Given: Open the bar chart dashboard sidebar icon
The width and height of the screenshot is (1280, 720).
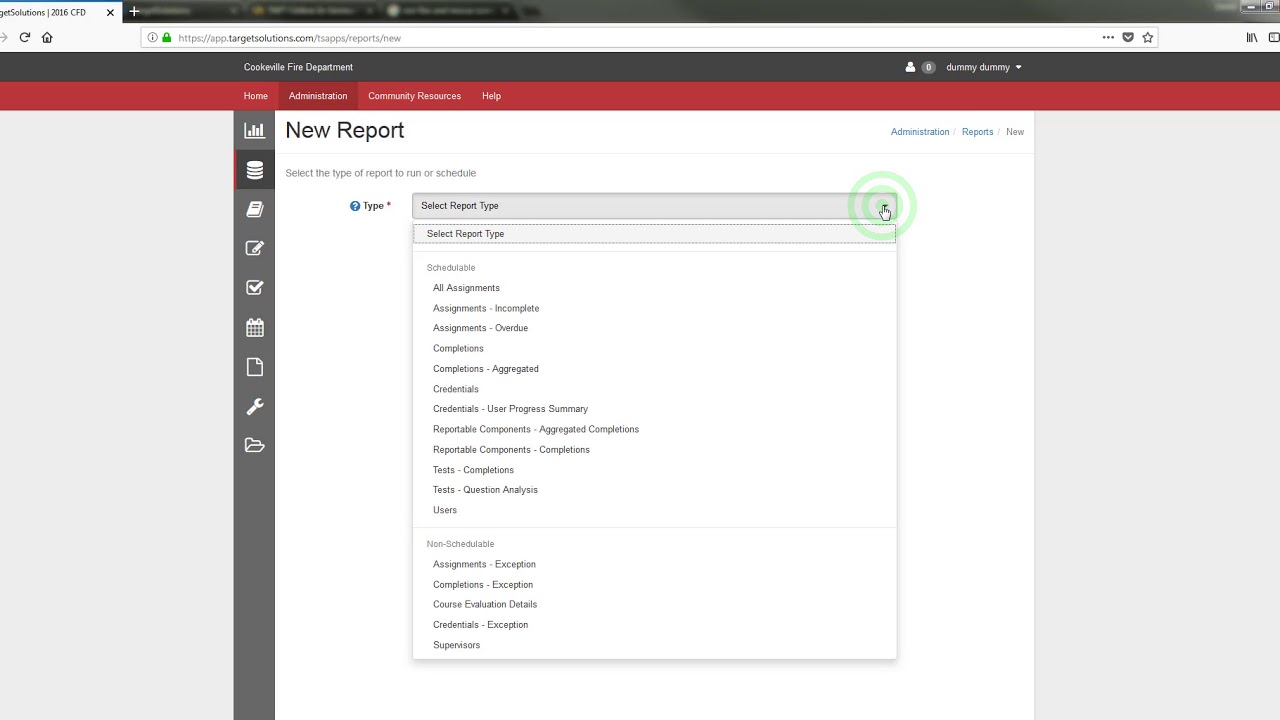Looking at the screenshot, I should point(254,130).
